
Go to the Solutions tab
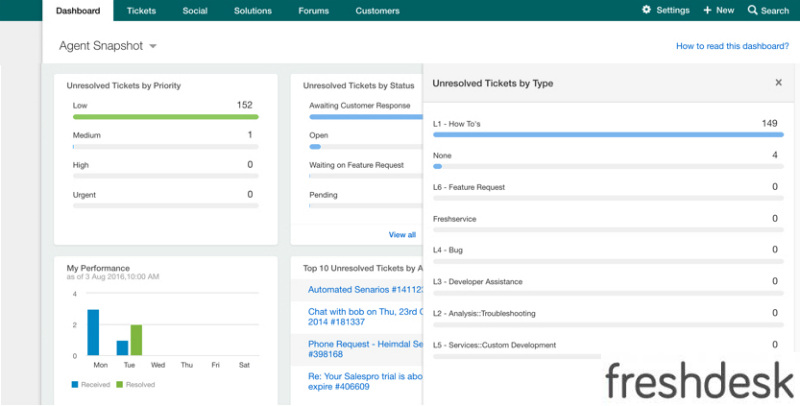pos(252,11)
